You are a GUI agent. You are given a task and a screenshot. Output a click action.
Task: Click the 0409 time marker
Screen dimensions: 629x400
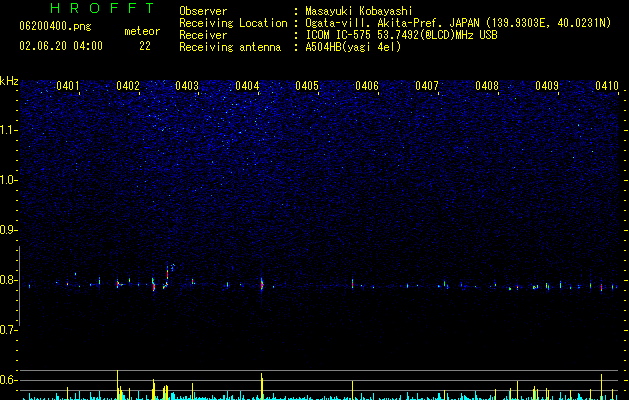pyautogui.click(x=547, y=86)
